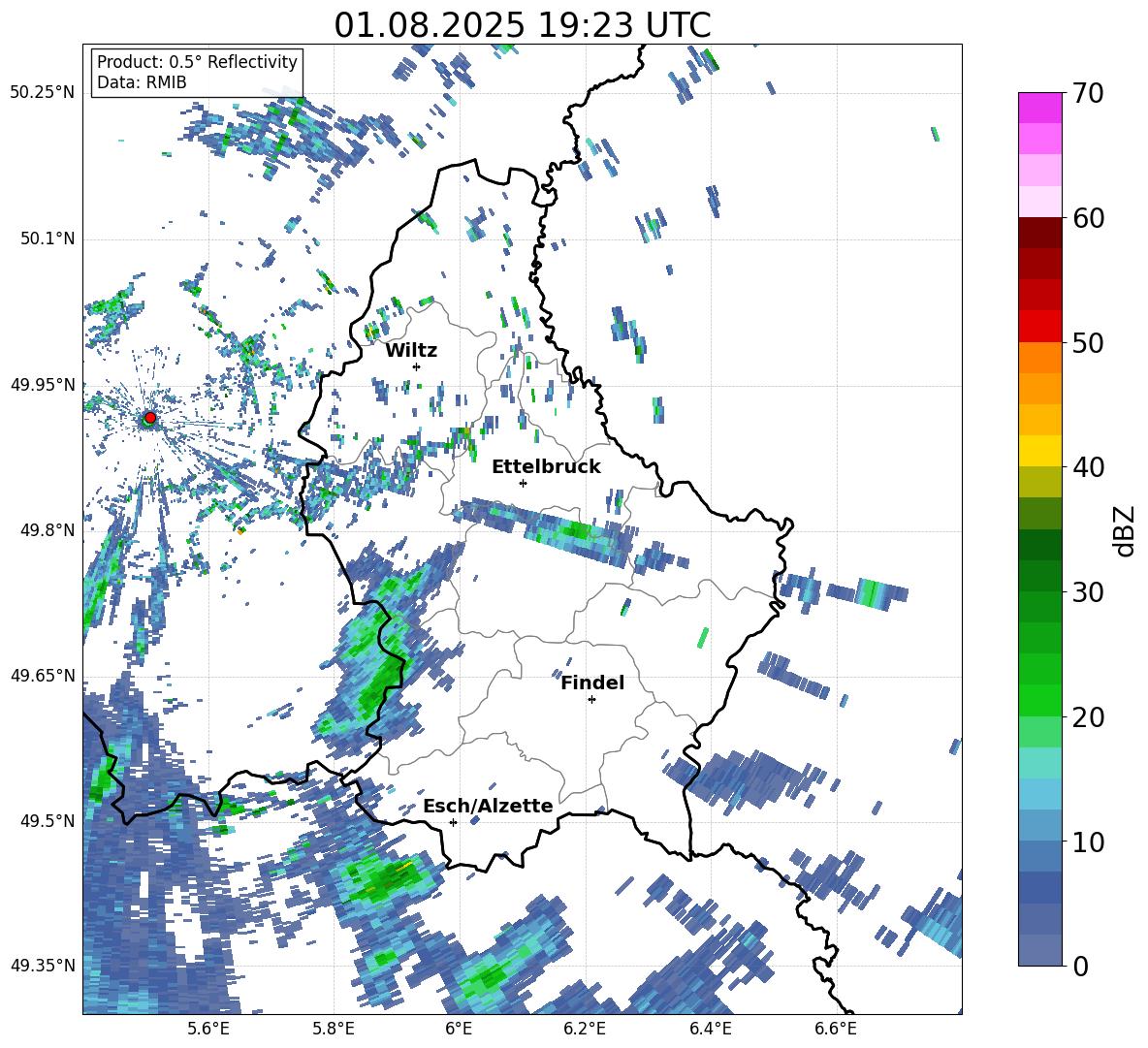
Task: Pick the yellow colorbar swatch above 40
Action: (1039, 451)
